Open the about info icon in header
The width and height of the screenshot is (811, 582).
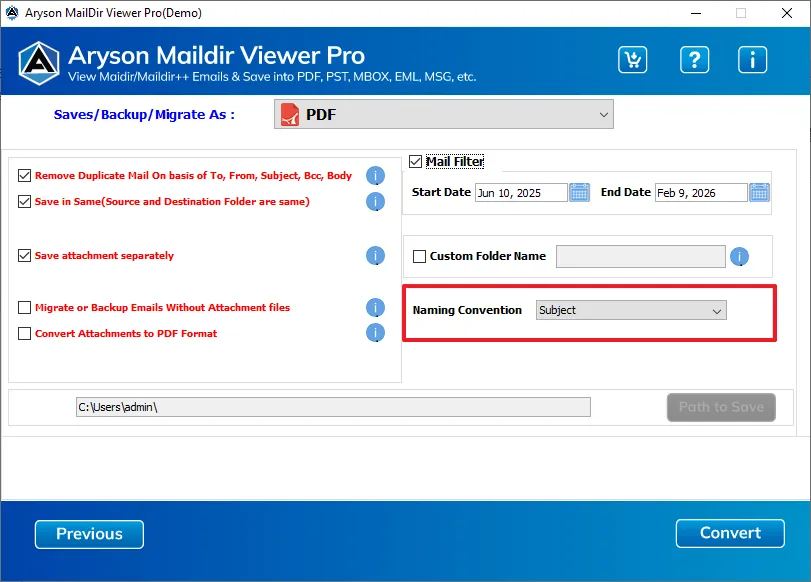pos(752,59)
